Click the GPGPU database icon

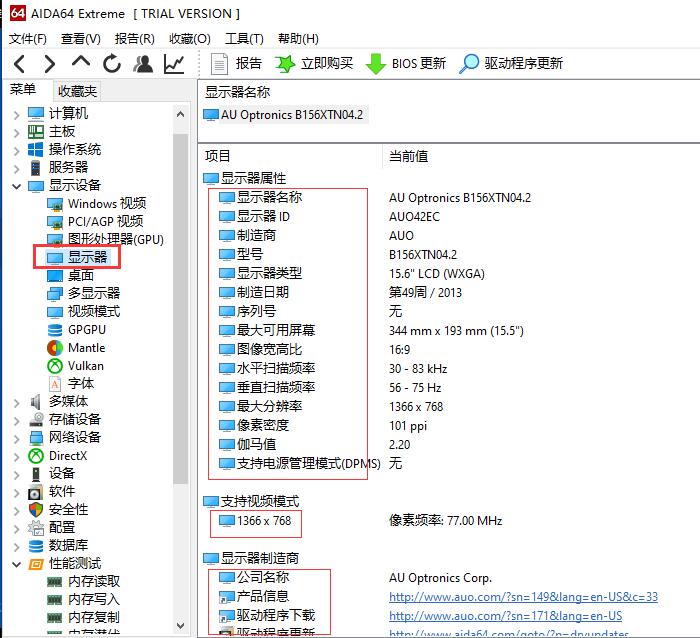55,330
